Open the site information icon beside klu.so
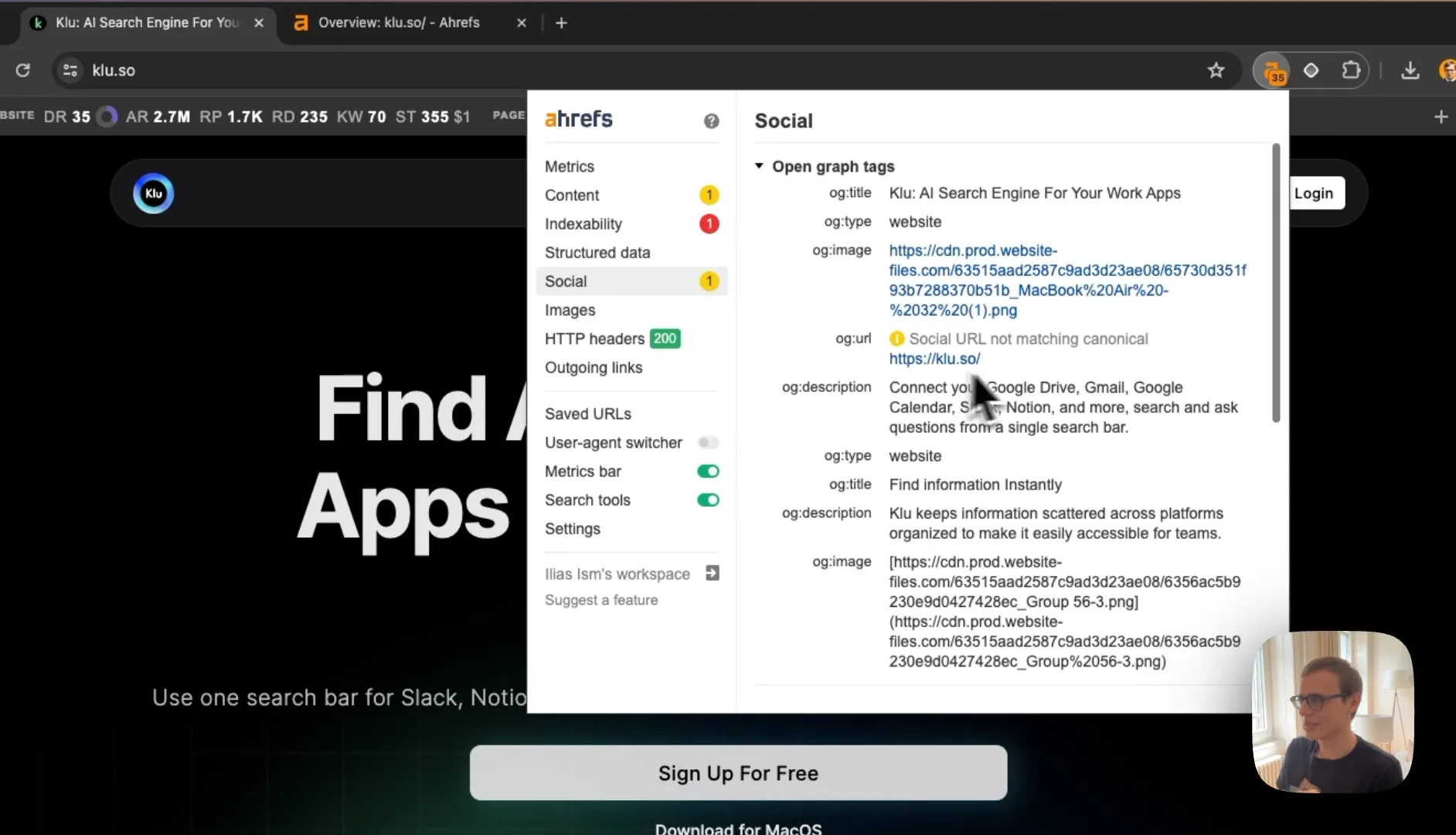The height and width of the screenshot is (835, 1456). pyautogui.click(x=70, y=70)
